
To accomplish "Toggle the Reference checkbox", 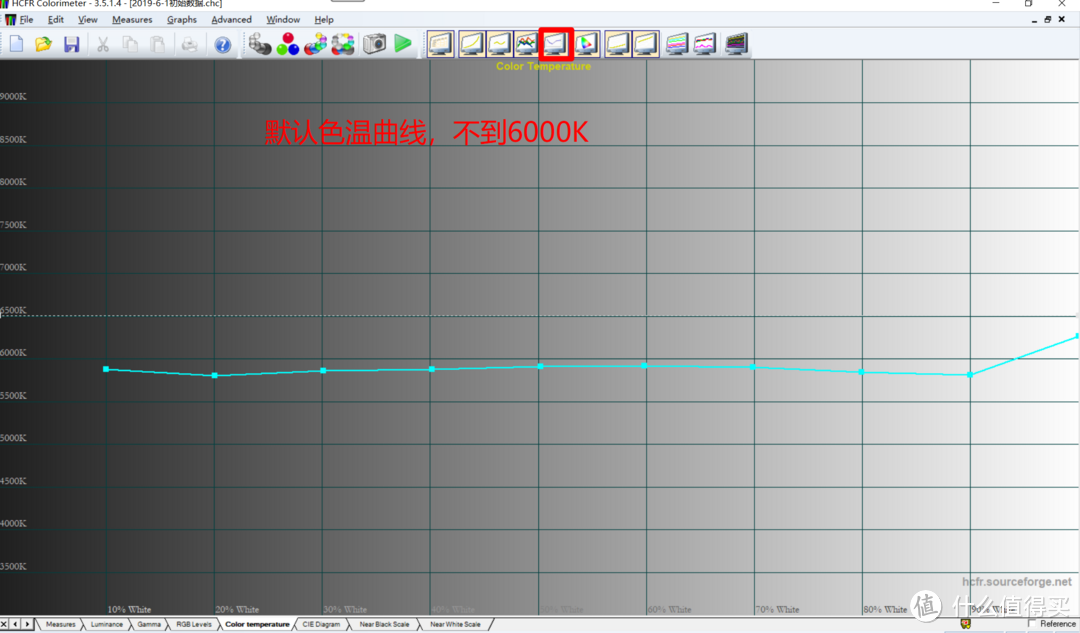I will [1033, 624].
